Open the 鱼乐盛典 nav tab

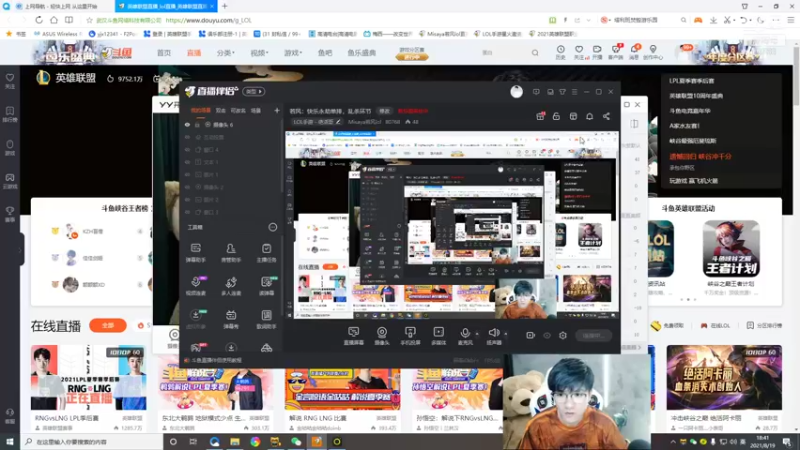(362, 53)
